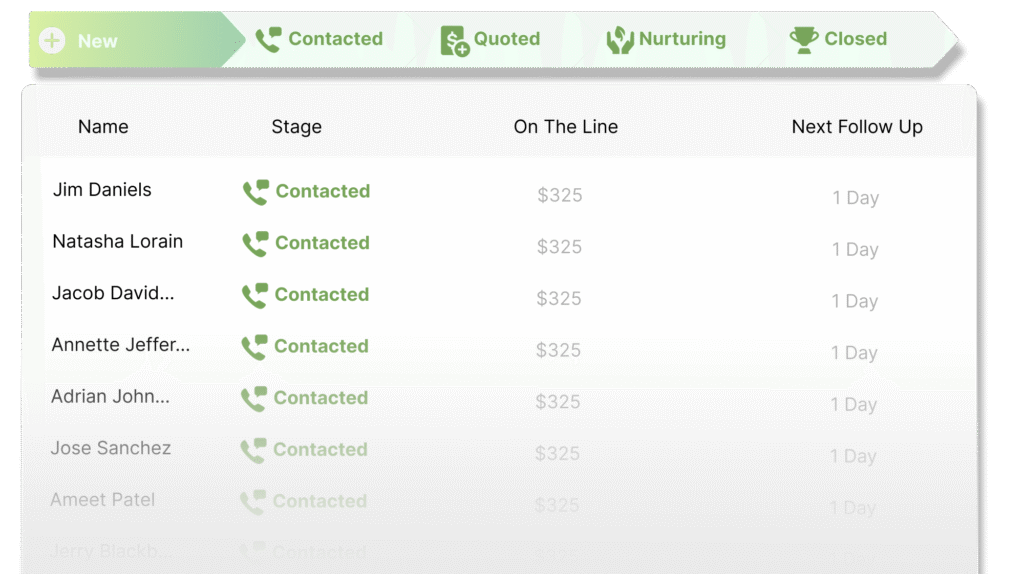
Task: Switch to the Quoted stage tab
Action: [490, 39]
